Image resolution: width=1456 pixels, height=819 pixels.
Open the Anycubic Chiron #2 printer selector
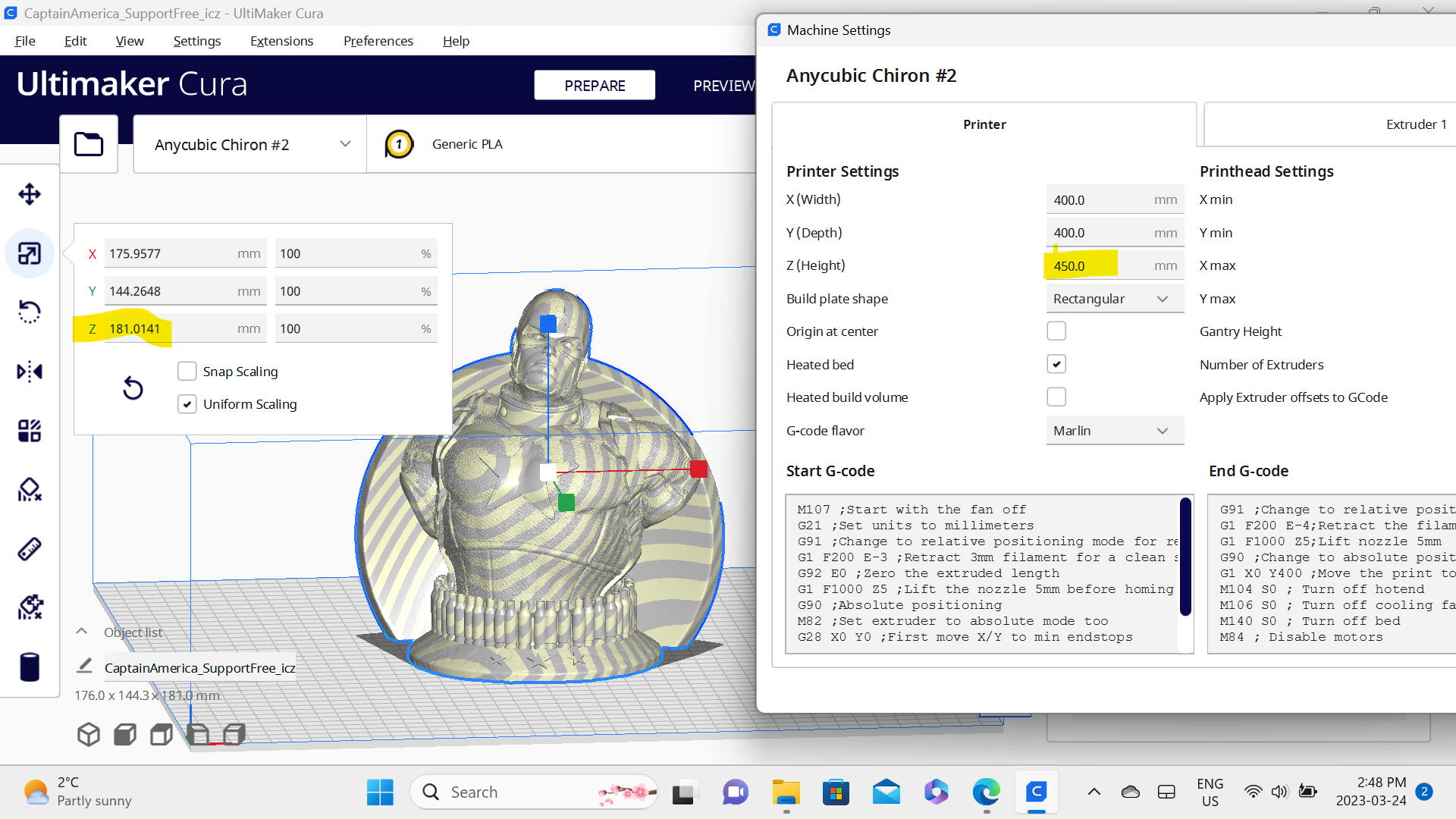(249, 144)
